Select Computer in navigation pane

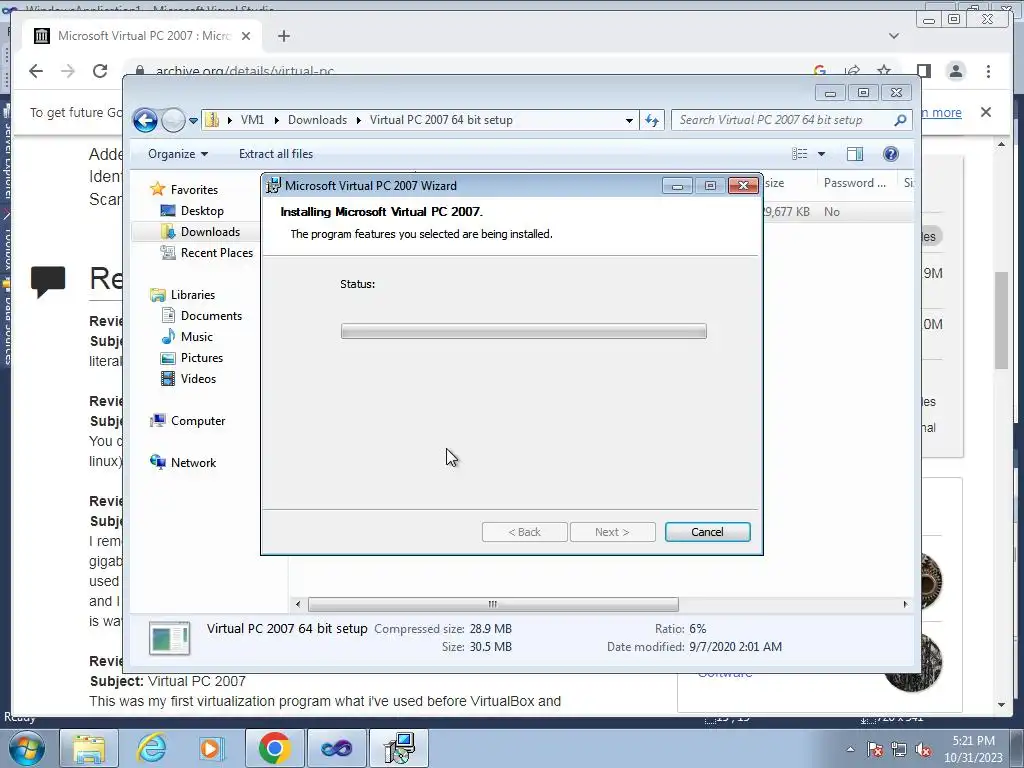coord(198,421)
